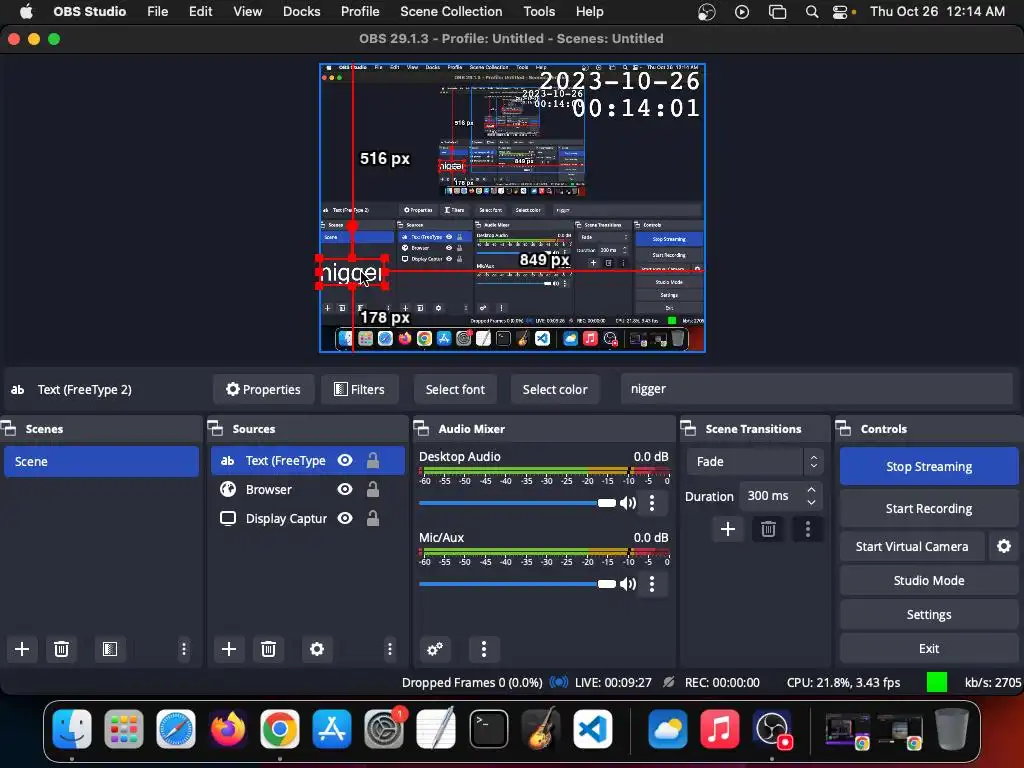Toggle visibility of Text (FreeType source

[345, 460]
